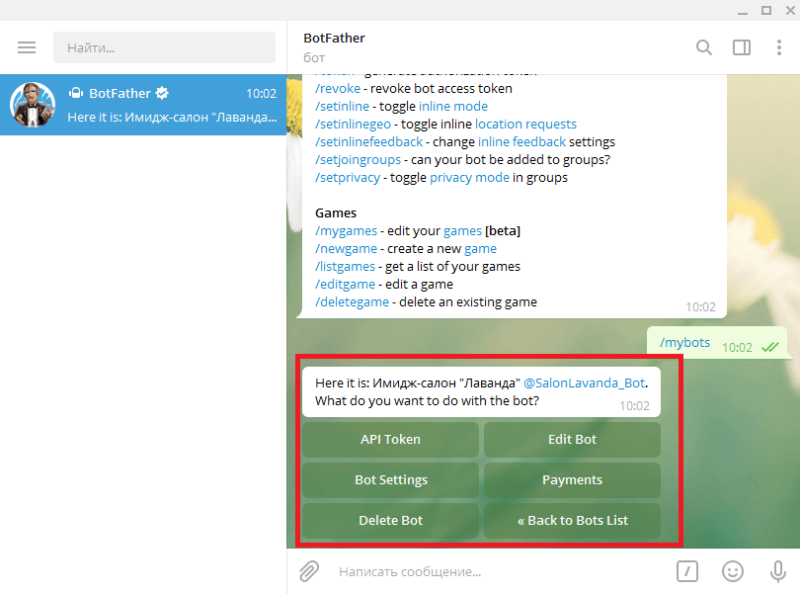The height and width of the screenshot is (594, 800).
Task: Click the microphone voice message icon
Action: [778, 571]
